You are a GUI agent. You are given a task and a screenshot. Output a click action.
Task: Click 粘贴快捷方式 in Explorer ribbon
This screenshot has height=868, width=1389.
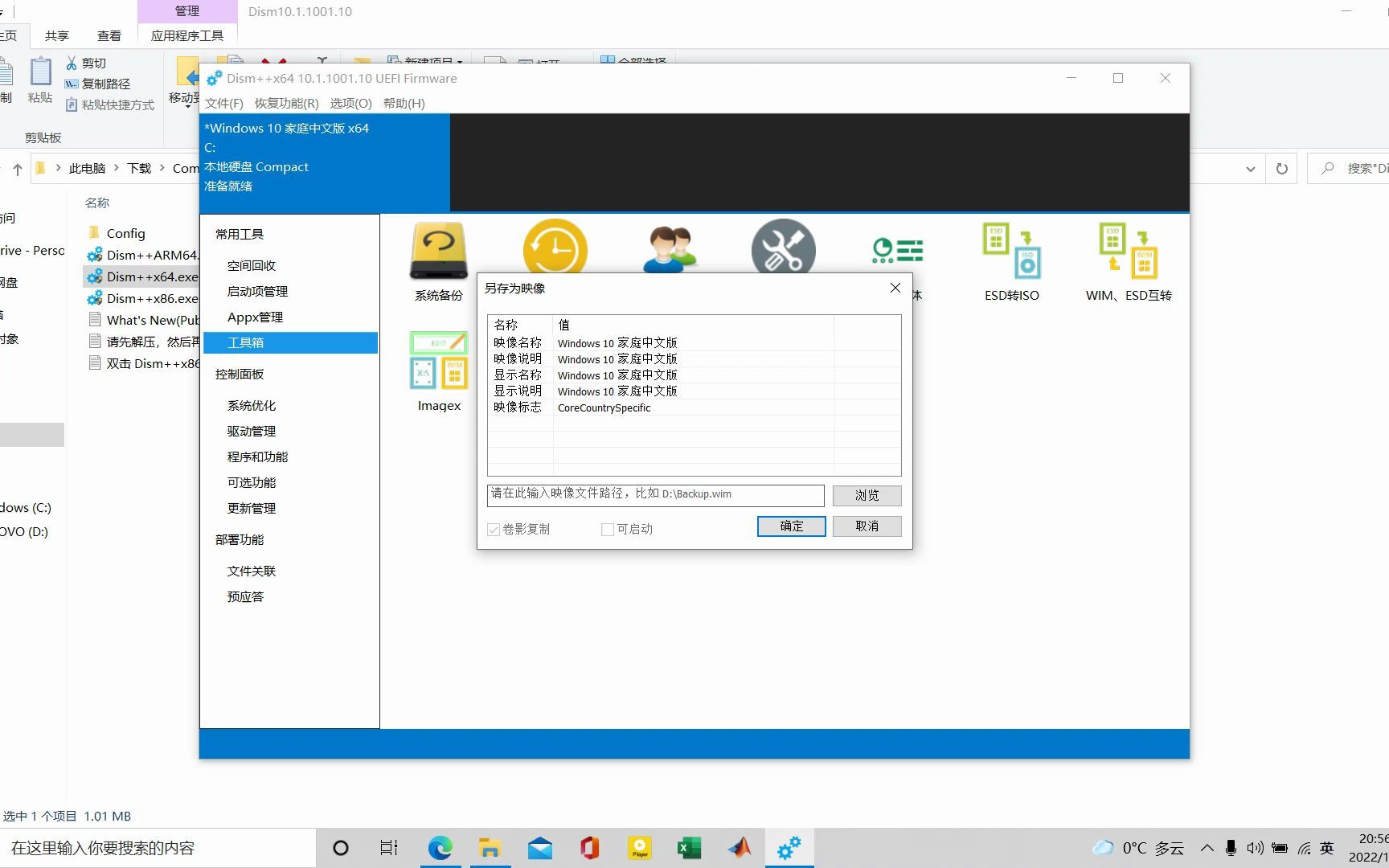[109, 104]
